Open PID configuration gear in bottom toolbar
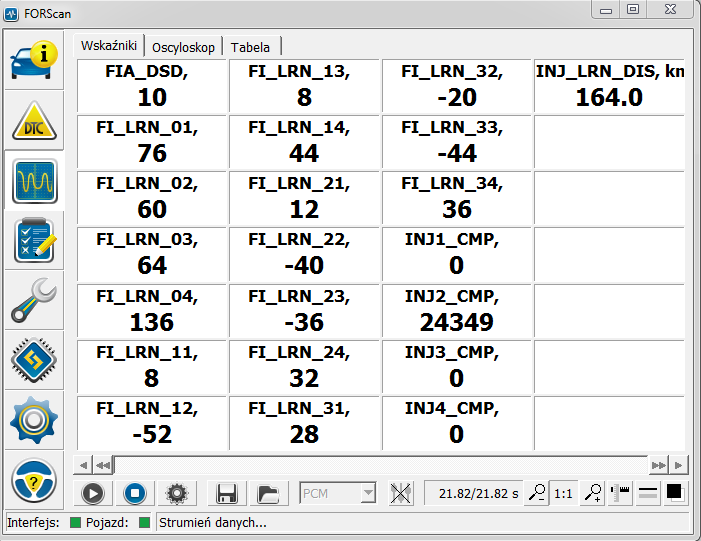This screenshot has height=541, width=701. coord(177,492)
